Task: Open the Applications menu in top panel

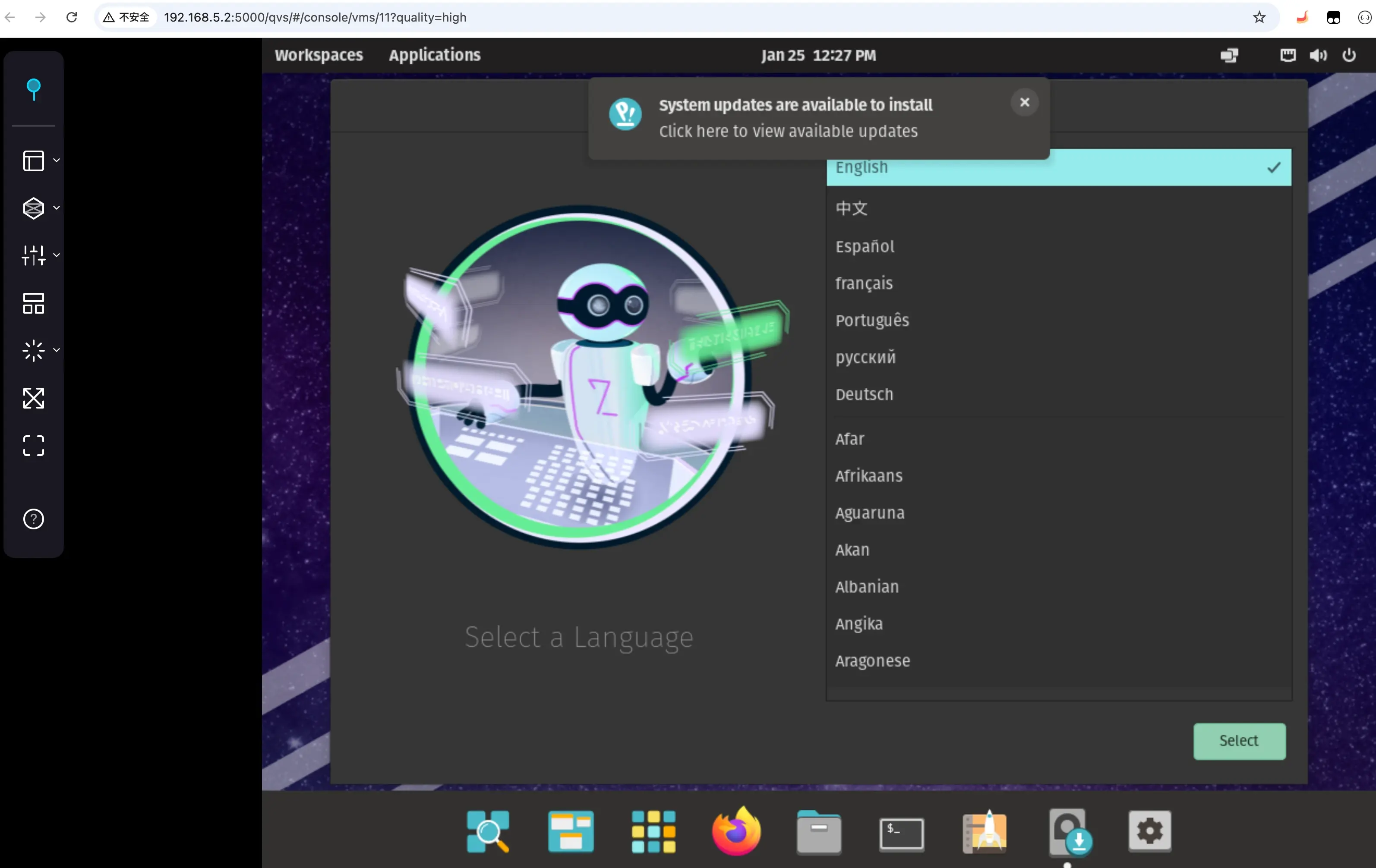Action: tap(434, 55)
